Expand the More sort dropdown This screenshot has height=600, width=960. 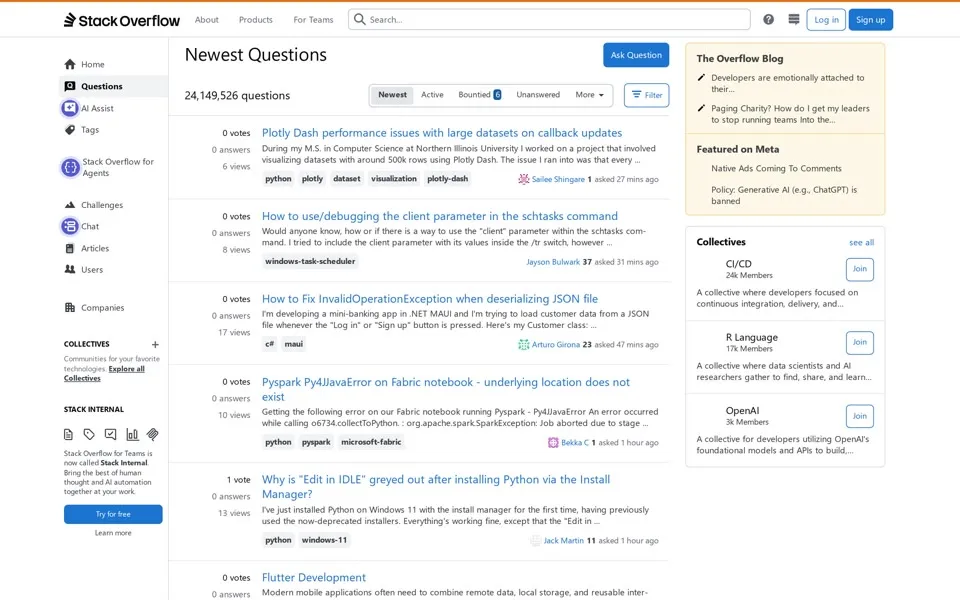[589, 95]
